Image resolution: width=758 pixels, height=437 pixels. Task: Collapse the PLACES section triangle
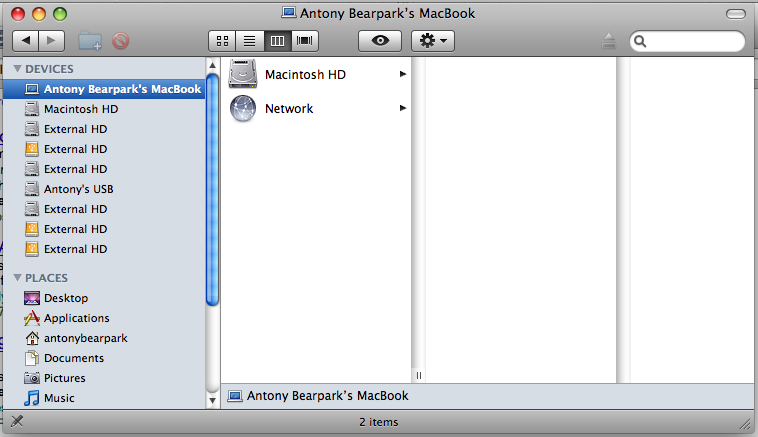(17, 277)
